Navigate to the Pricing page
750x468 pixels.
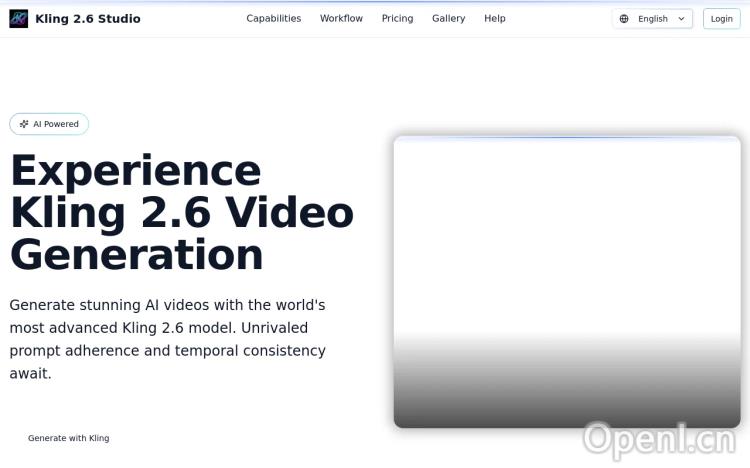click(397, 19)
